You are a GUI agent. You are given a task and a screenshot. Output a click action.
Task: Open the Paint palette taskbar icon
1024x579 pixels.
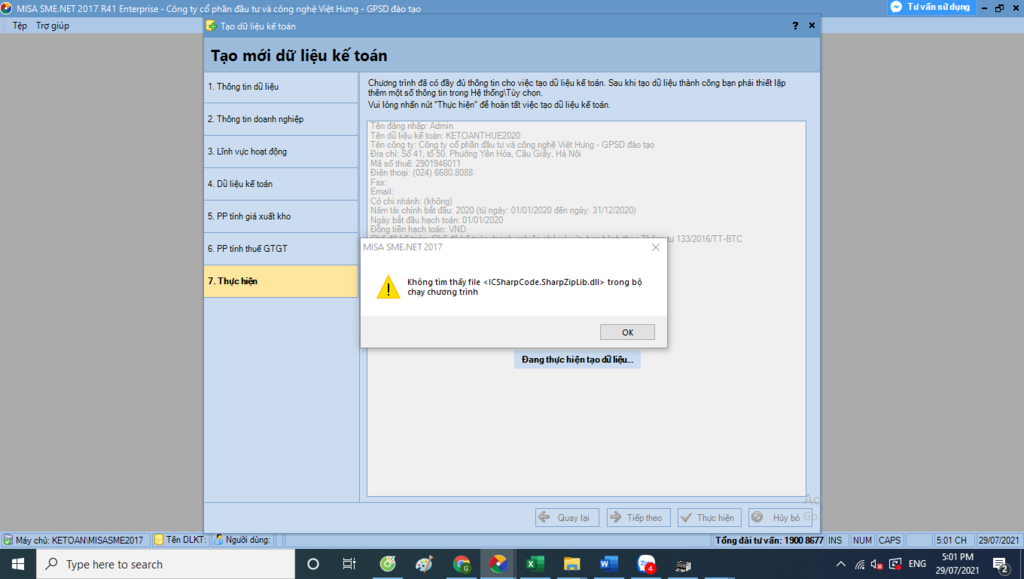click(424, 564)
